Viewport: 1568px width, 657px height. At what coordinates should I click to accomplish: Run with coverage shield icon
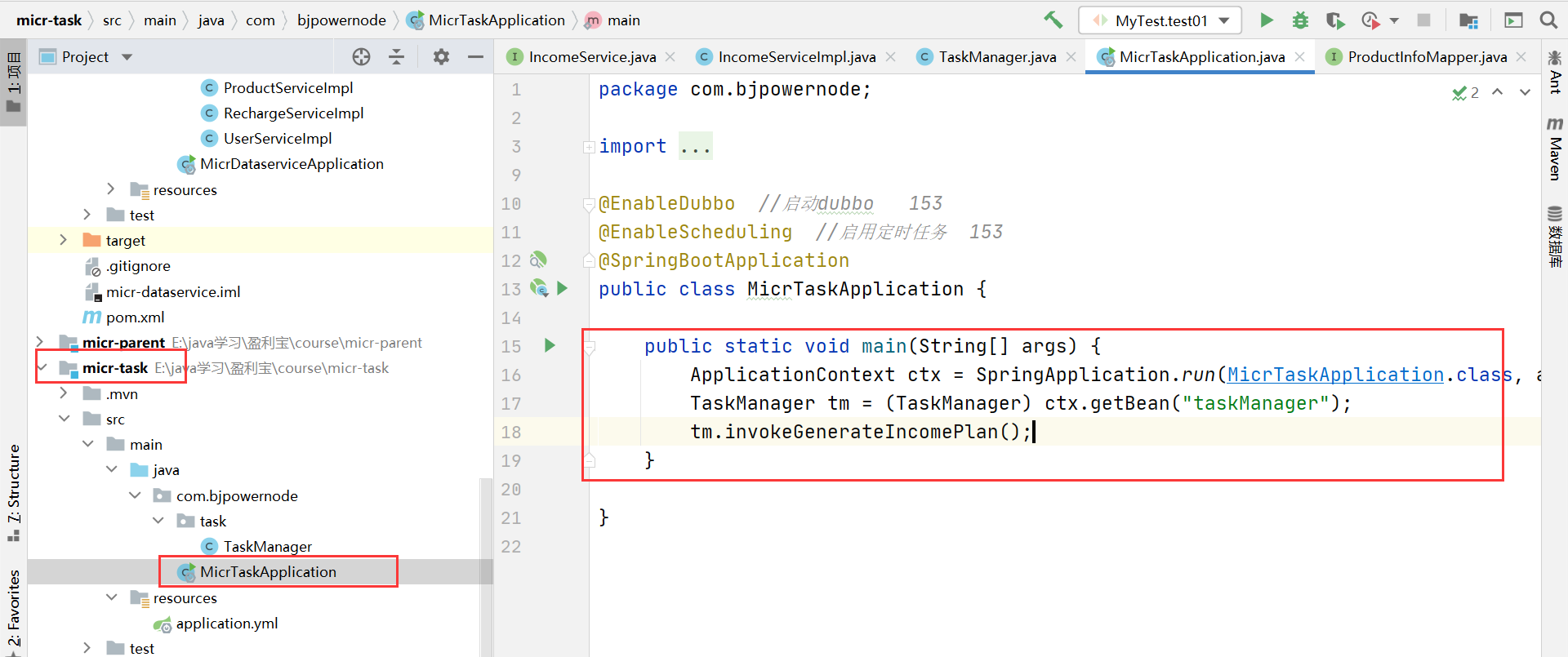coord(1335,20)
